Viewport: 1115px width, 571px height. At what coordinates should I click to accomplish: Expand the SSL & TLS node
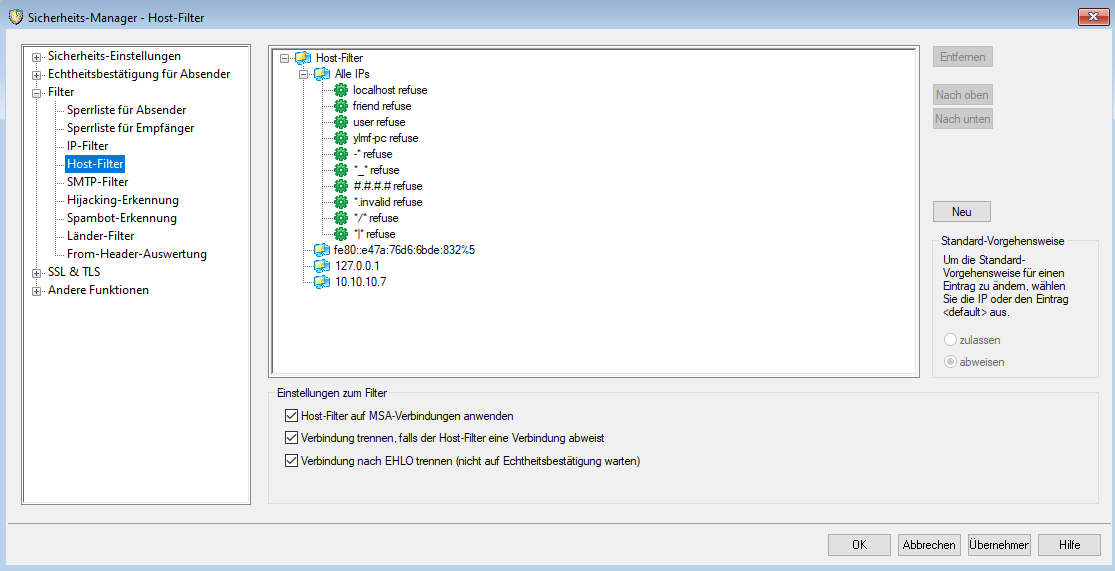pos(37,273)
